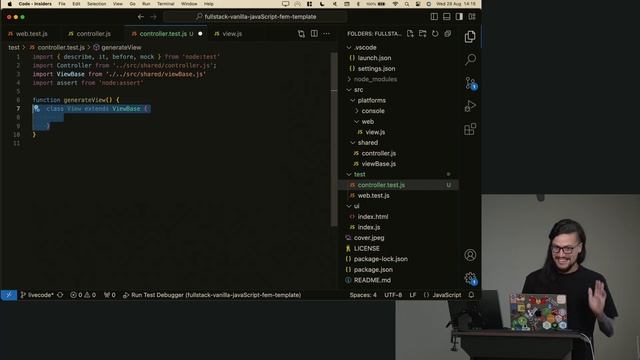640x360 pixels.
Task: Open the macOS Wi-Fi status menu
Action: pyautogui.click(x=395, y=4)
